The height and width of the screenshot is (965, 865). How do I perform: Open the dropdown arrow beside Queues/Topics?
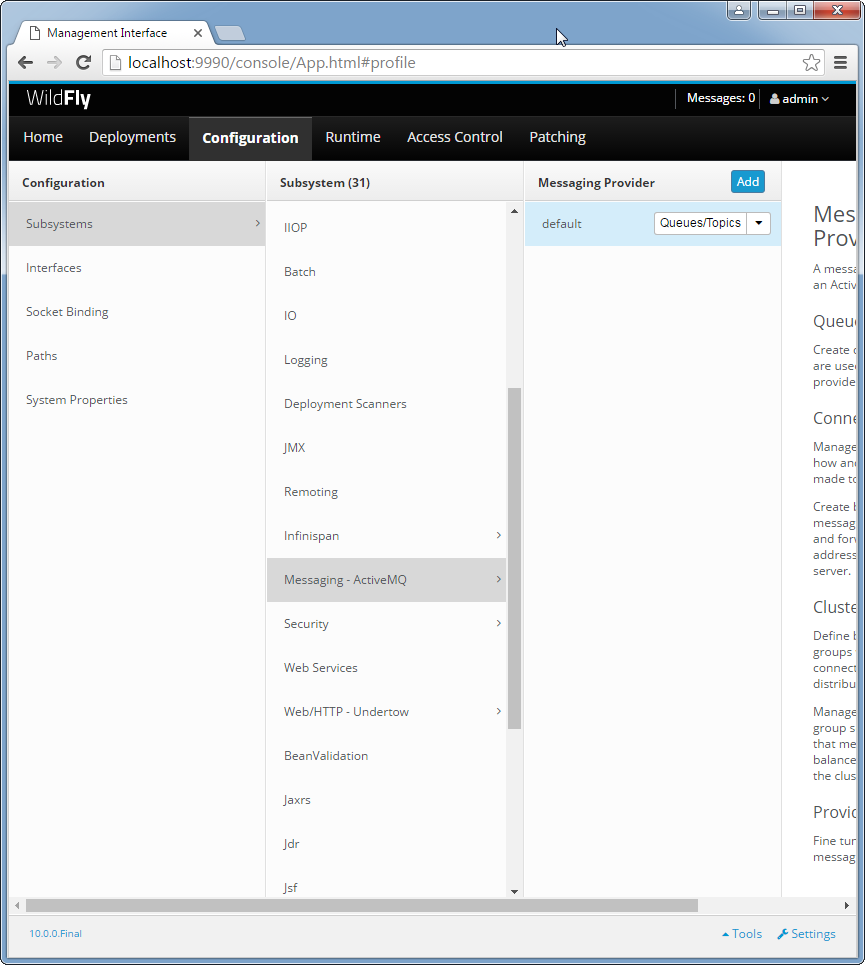click(759, 223)
